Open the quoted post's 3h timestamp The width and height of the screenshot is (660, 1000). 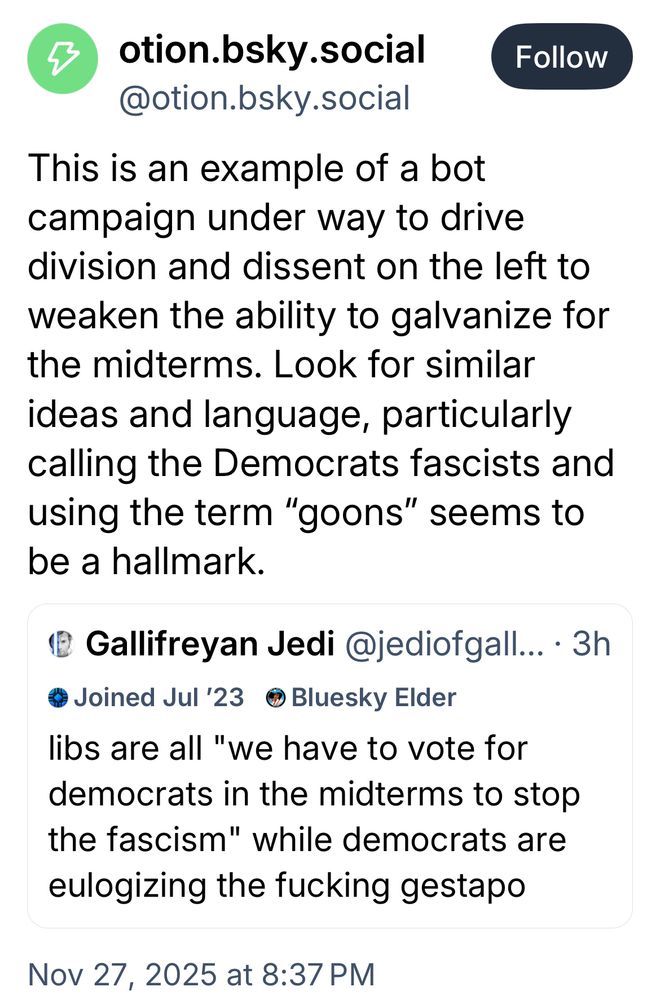590,645
